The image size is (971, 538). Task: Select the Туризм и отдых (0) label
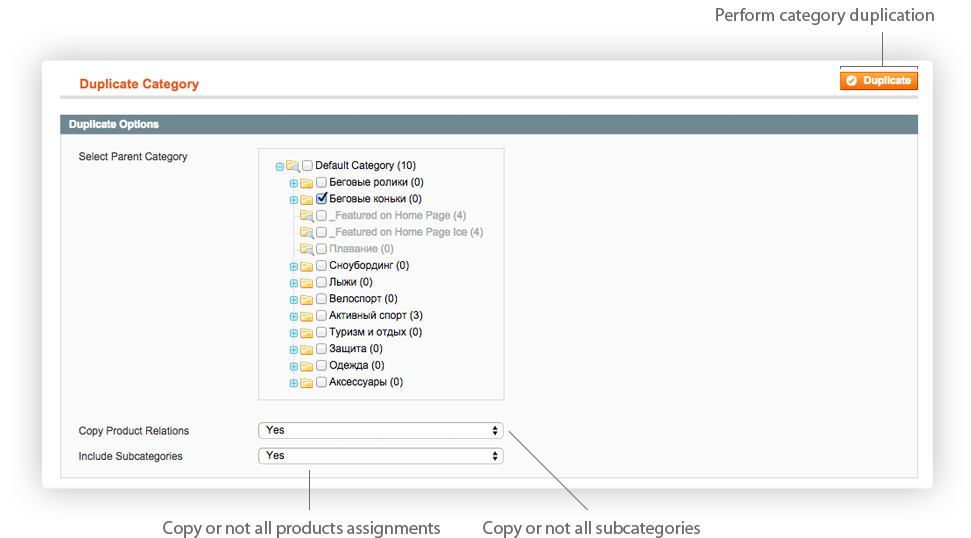click(375, 332)
